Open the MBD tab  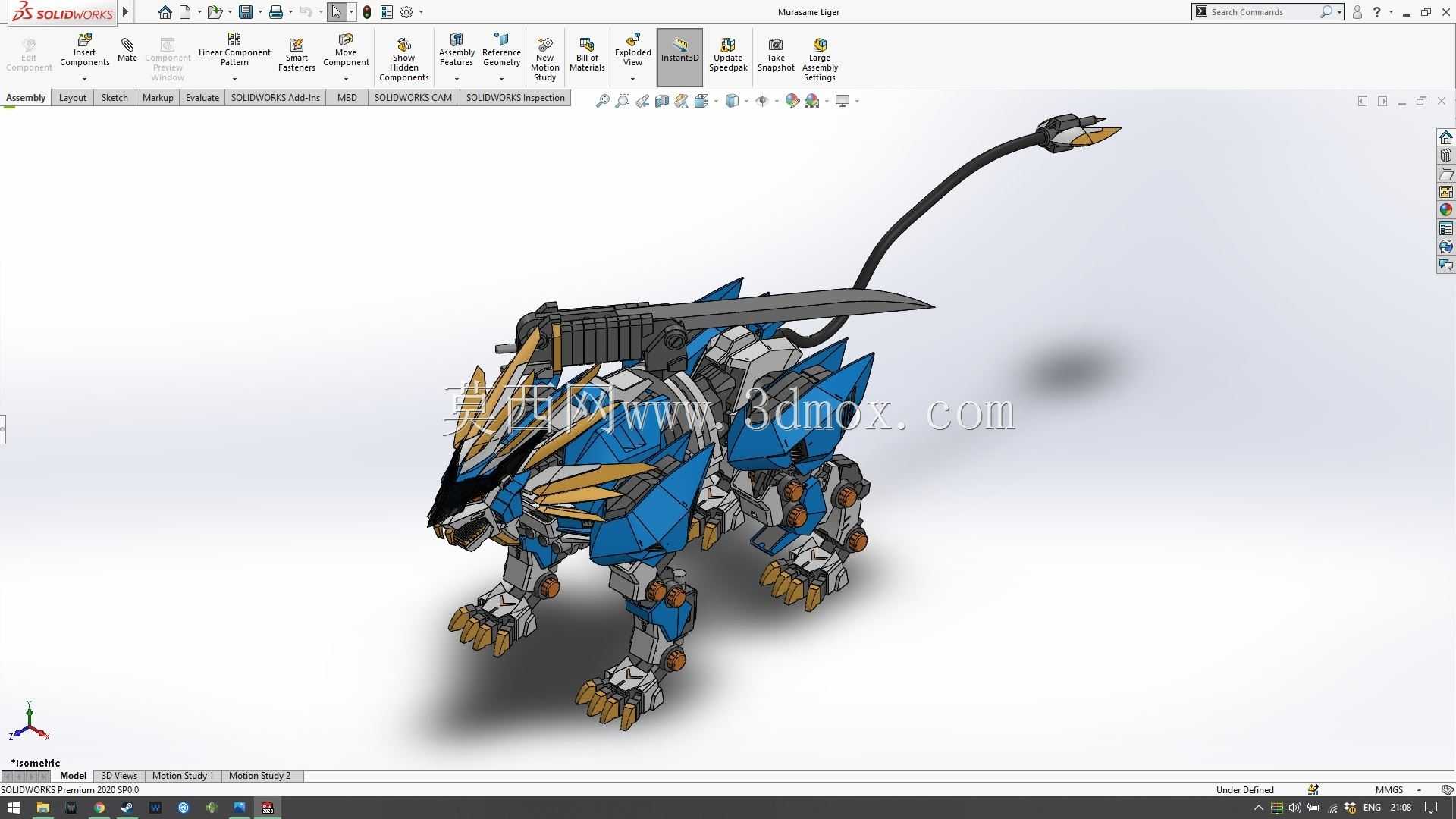click(x=347, y=98)
